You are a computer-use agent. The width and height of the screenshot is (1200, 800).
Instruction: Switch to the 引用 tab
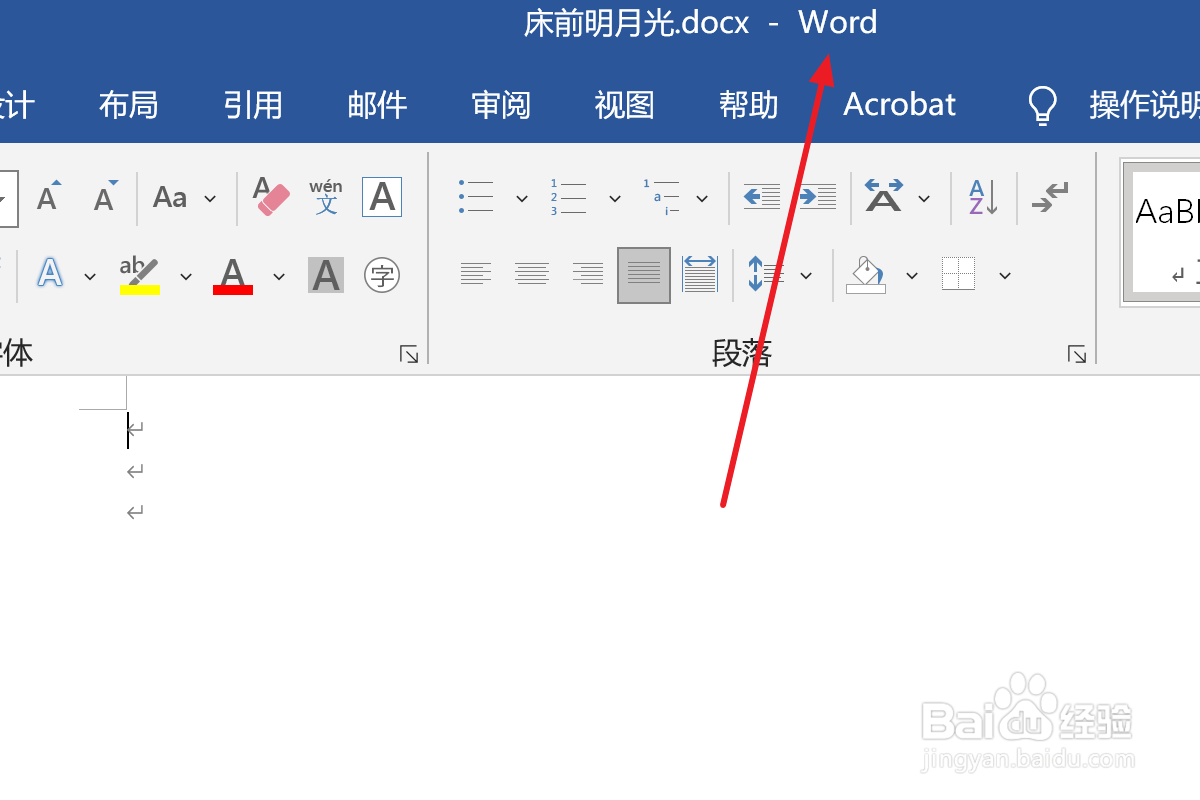(x=253, y=105)
